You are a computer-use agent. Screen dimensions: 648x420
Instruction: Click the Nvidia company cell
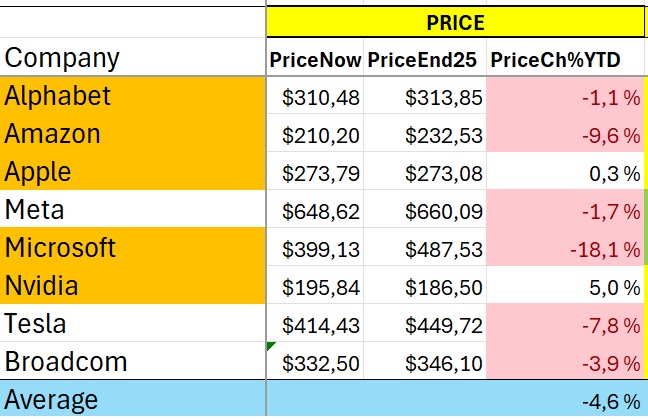pos(133,286)
